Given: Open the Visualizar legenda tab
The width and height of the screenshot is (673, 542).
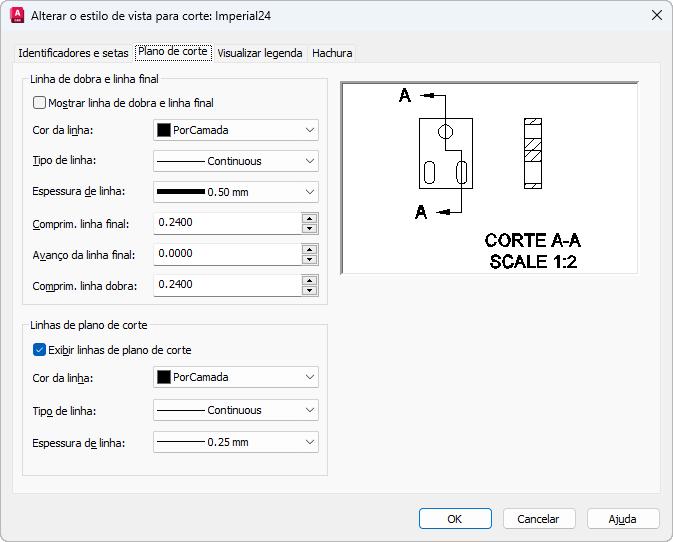Looking at the screenshot, I should [260, 53].
